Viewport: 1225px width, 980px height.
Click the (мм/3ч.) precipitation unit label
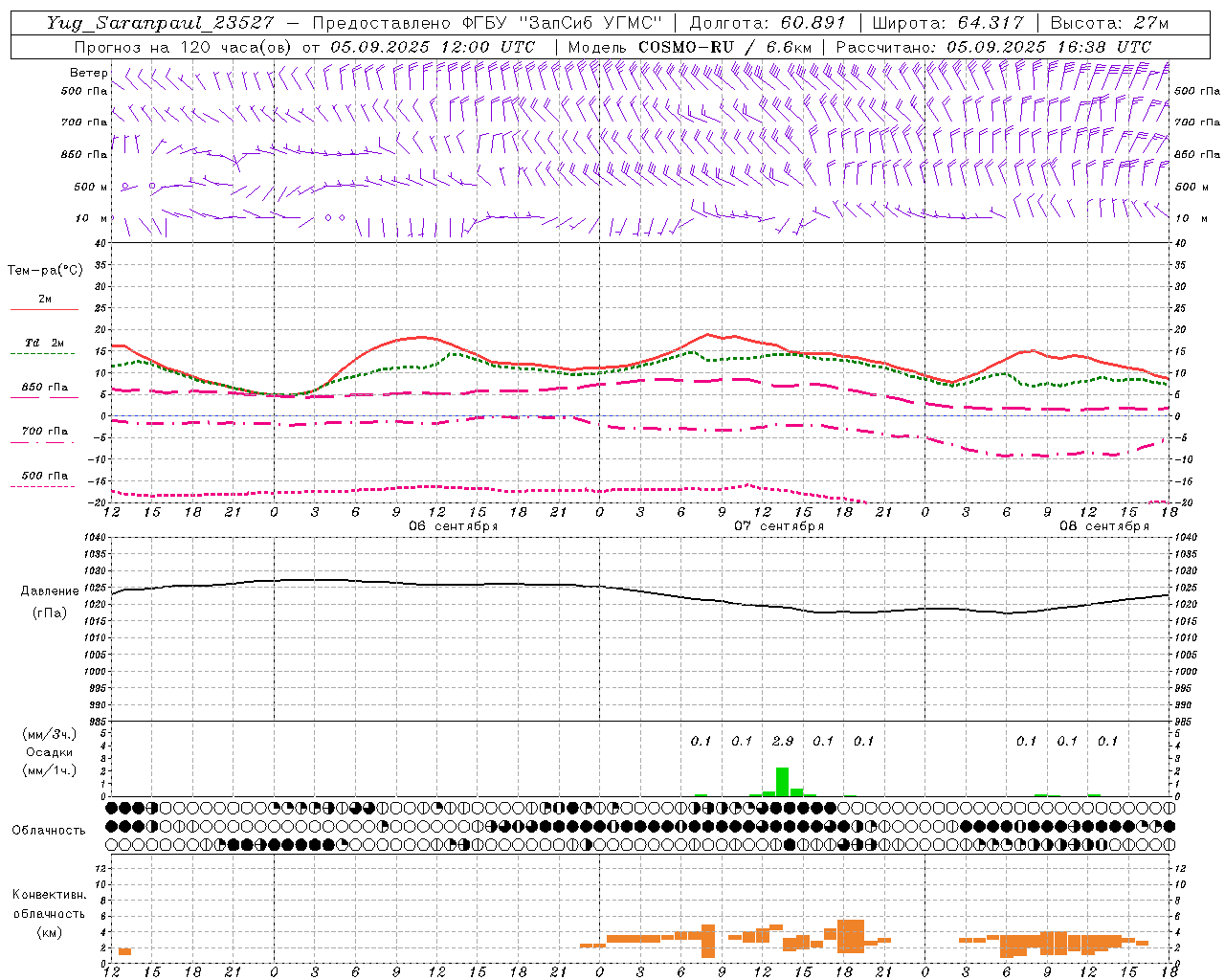tap(48, 734)
